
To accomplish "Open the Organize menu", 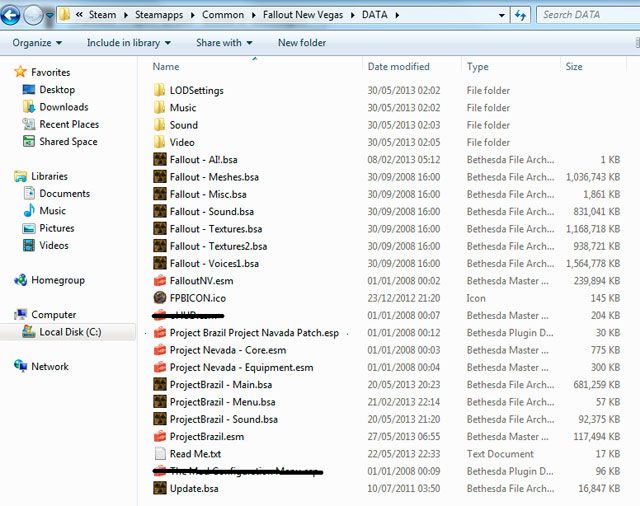I will pos(37,43).
